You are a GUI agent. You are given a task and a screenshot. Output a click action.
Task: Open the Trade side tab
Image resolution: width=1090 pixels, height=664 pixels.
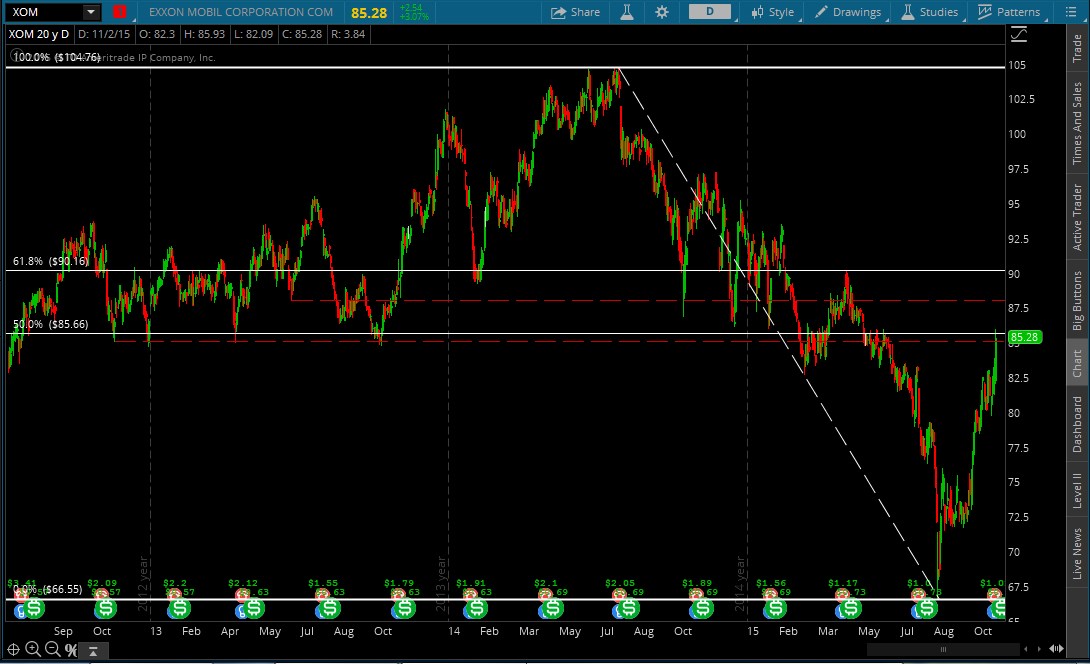(x=1077, y=49)
